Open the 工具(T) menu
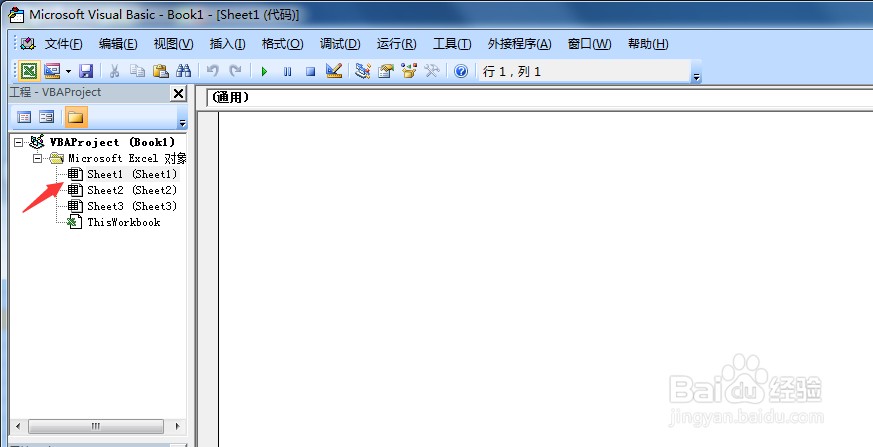The width and height of the screenshot is (873, 447). click(452, 44)
